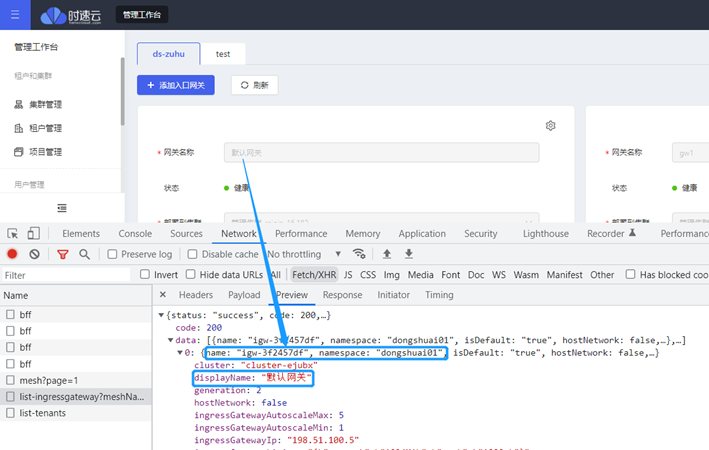Click the 集群管理 cluster icon
Viewport: 709px width, 450px height.
pyautogui.click(x=19, y=104)
